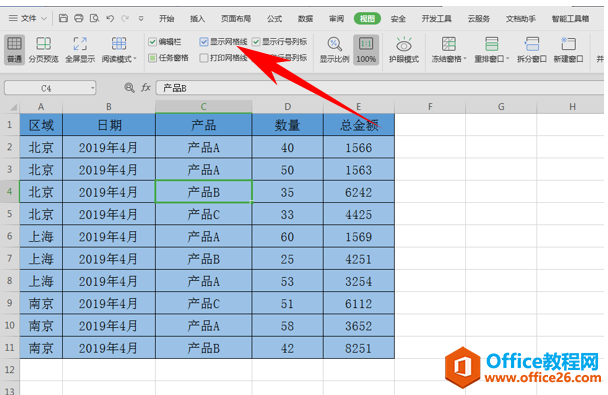
Task: Select column C header
Action: tap(204, 107)
